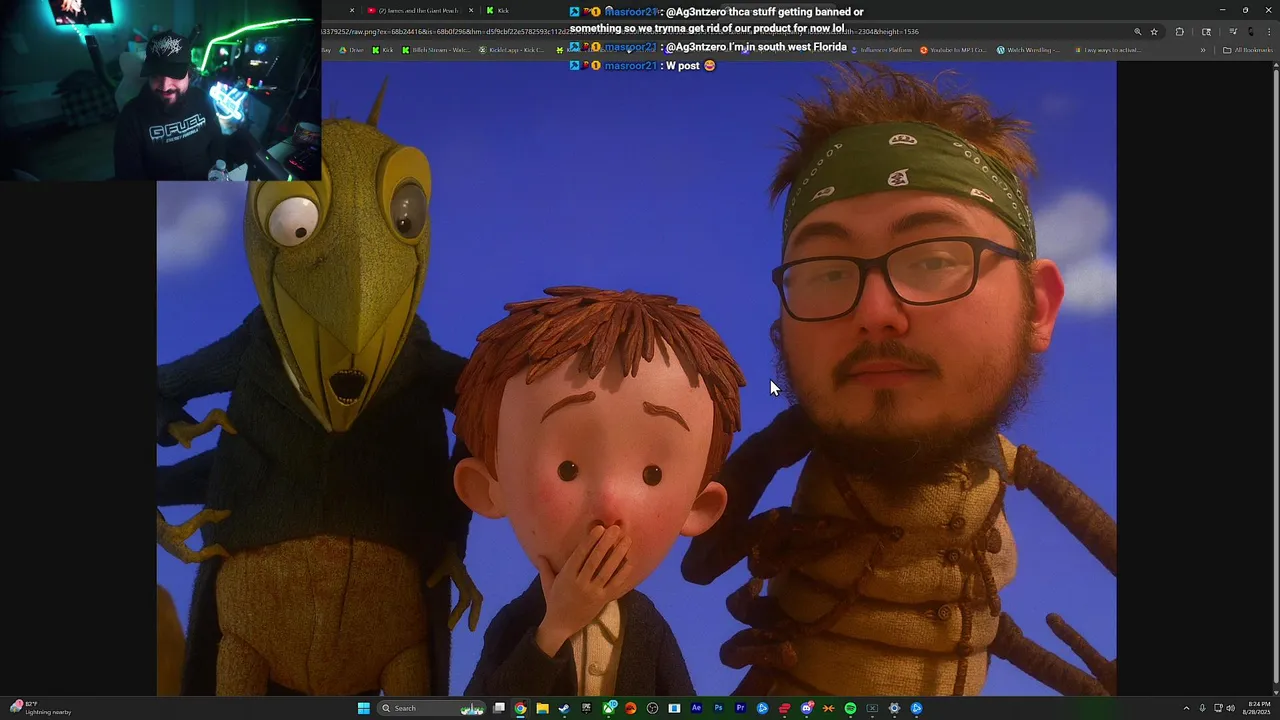The width and height of the screenshot is (1280, 720).
Task: Open the clock and date flyout
Action: tap(1259, 708)
